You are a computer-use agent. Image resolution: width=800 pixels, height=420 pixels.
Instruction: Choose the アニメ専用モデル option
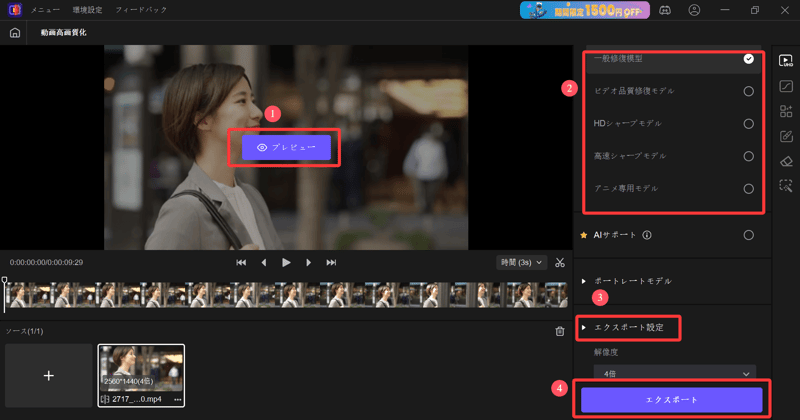pos(748,188)
